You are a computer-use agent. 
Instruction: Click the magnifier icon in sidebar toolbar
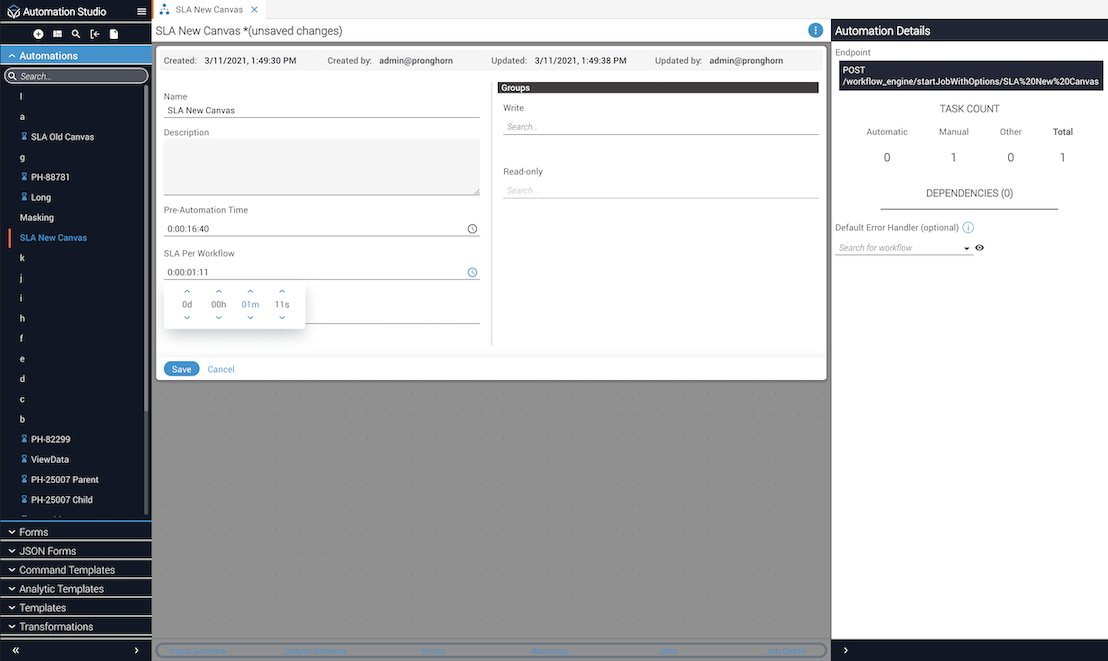coord(76,34)
